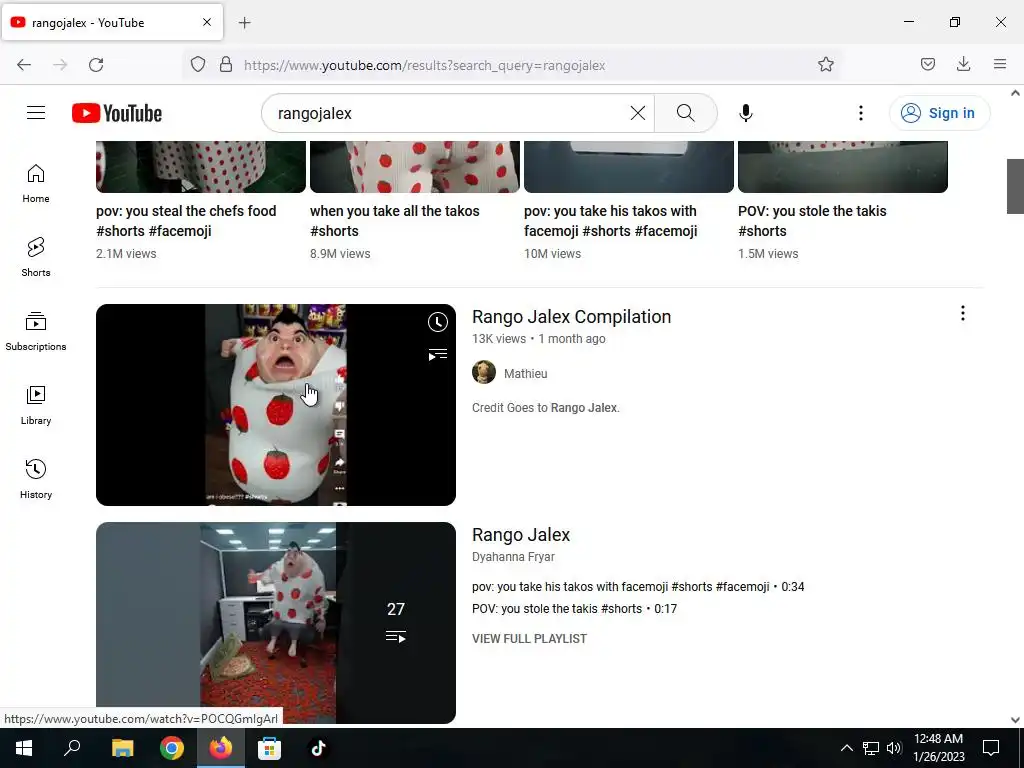Show site security padlock info
Screen dimensions: 1024x768
(x=226, y=64)
